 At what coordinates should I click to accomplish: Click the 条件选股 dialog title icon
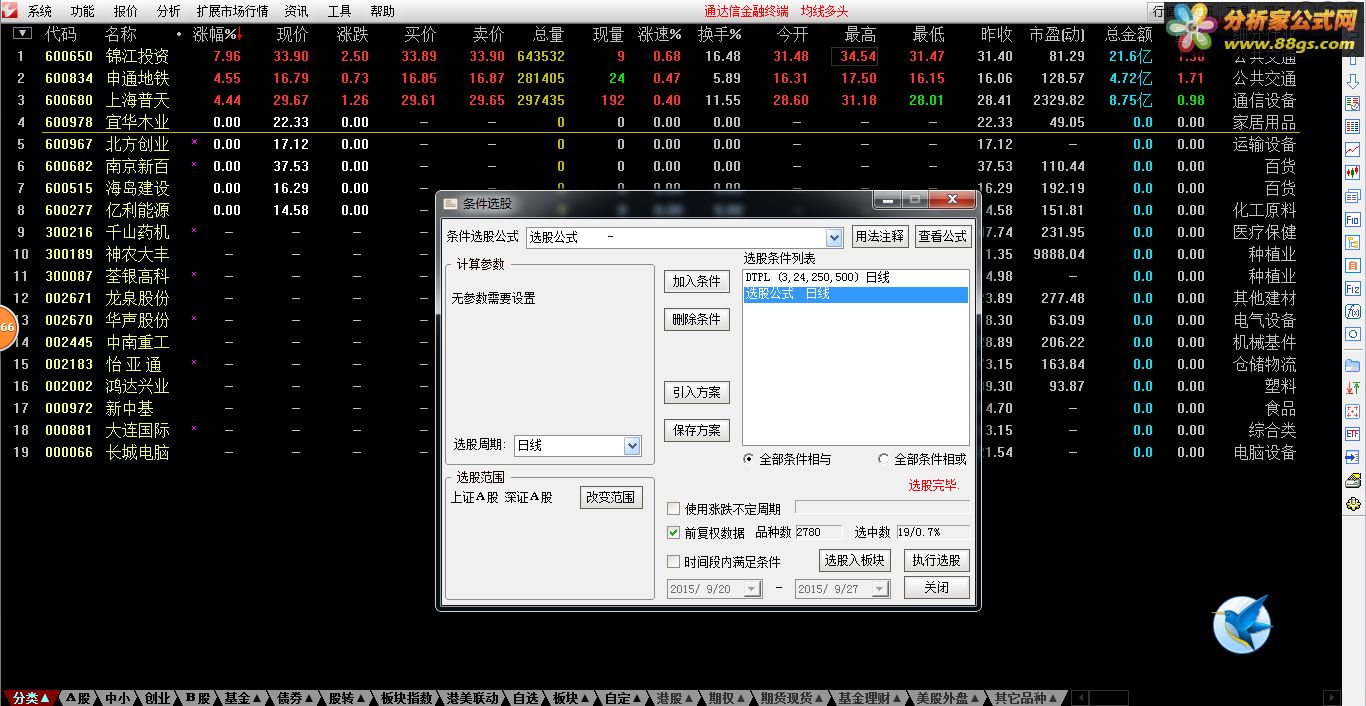coord(450,203)
